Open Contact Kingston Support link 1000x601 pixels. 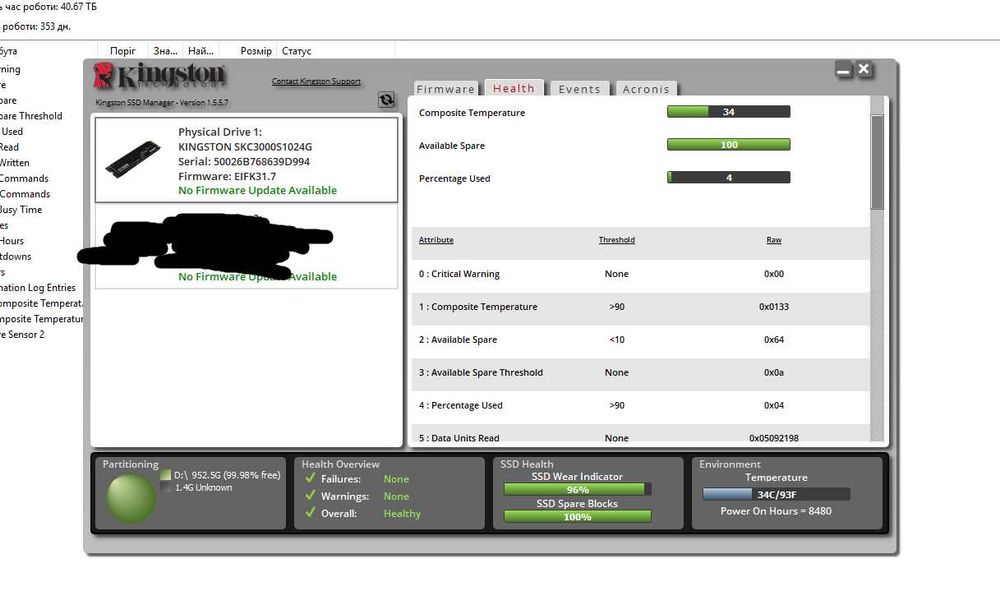(316, 82)
